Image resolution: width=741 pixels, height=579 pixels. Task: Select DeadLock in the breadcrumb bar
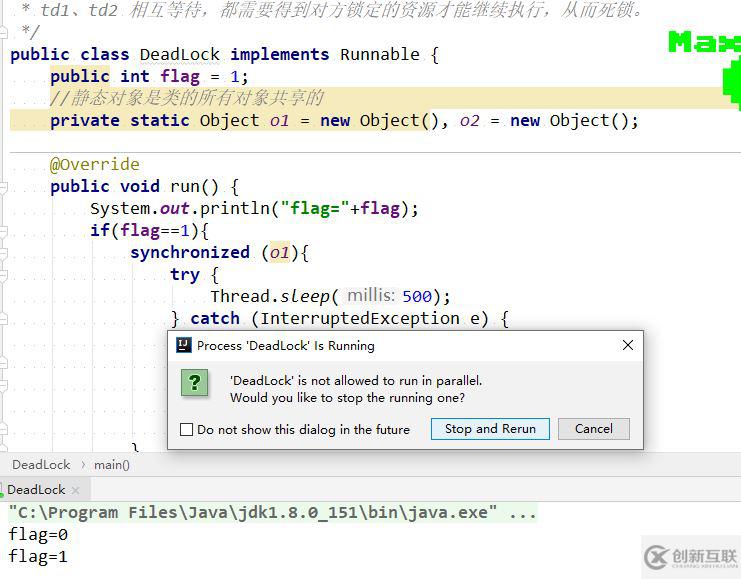(x=41, y=465)
